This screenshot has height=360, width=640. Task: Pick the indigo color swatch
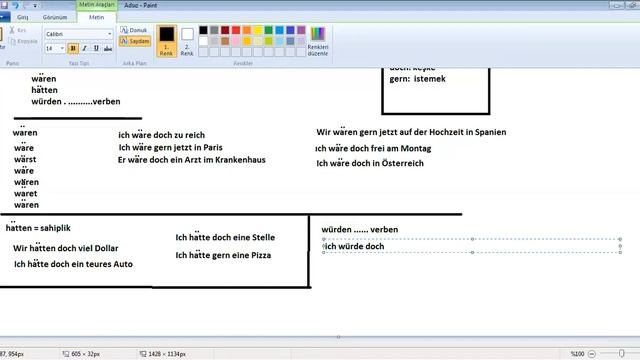click(x=290, y=30)
